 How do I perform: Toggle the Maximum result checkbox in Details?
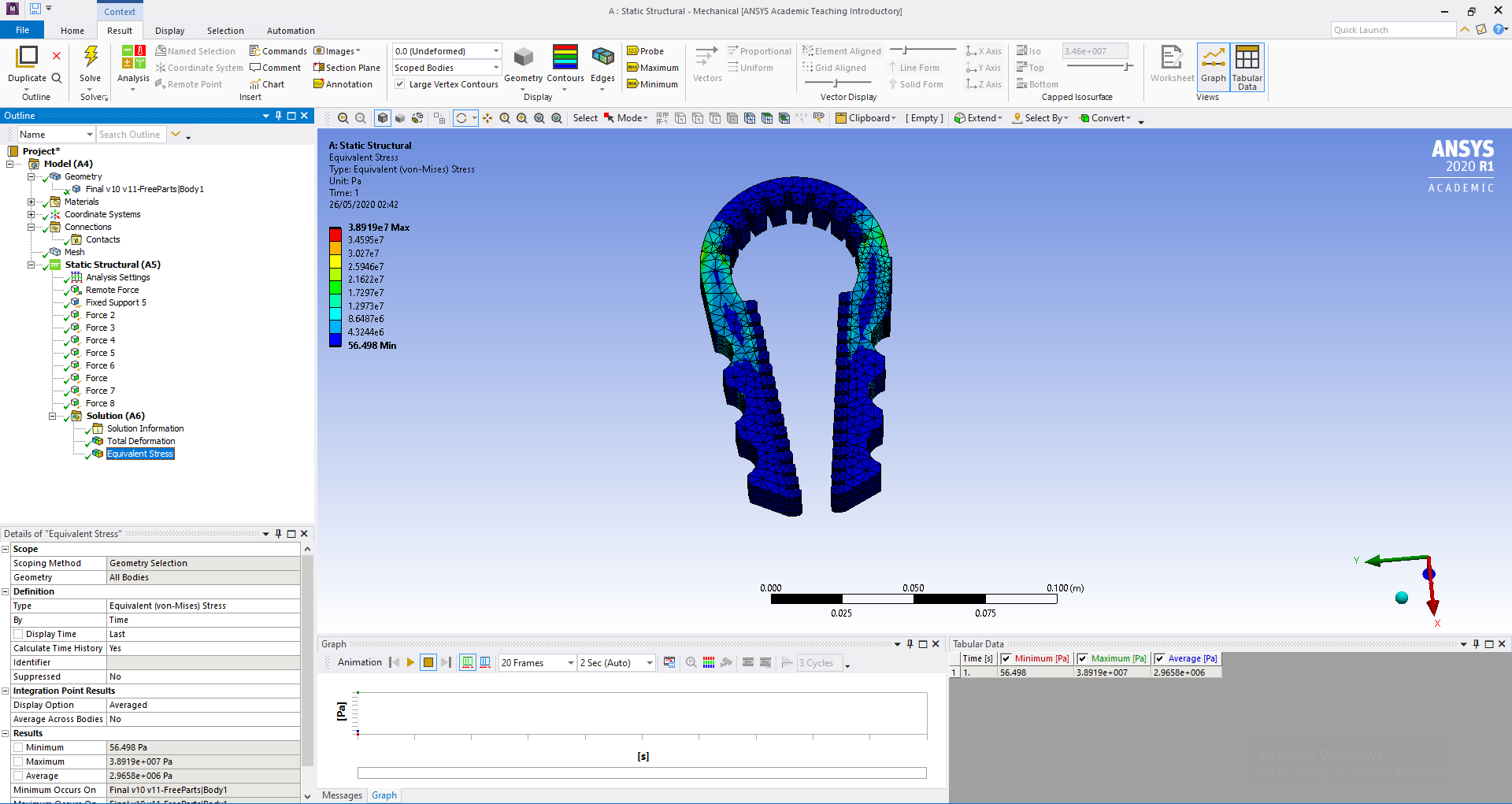(18, 761)
